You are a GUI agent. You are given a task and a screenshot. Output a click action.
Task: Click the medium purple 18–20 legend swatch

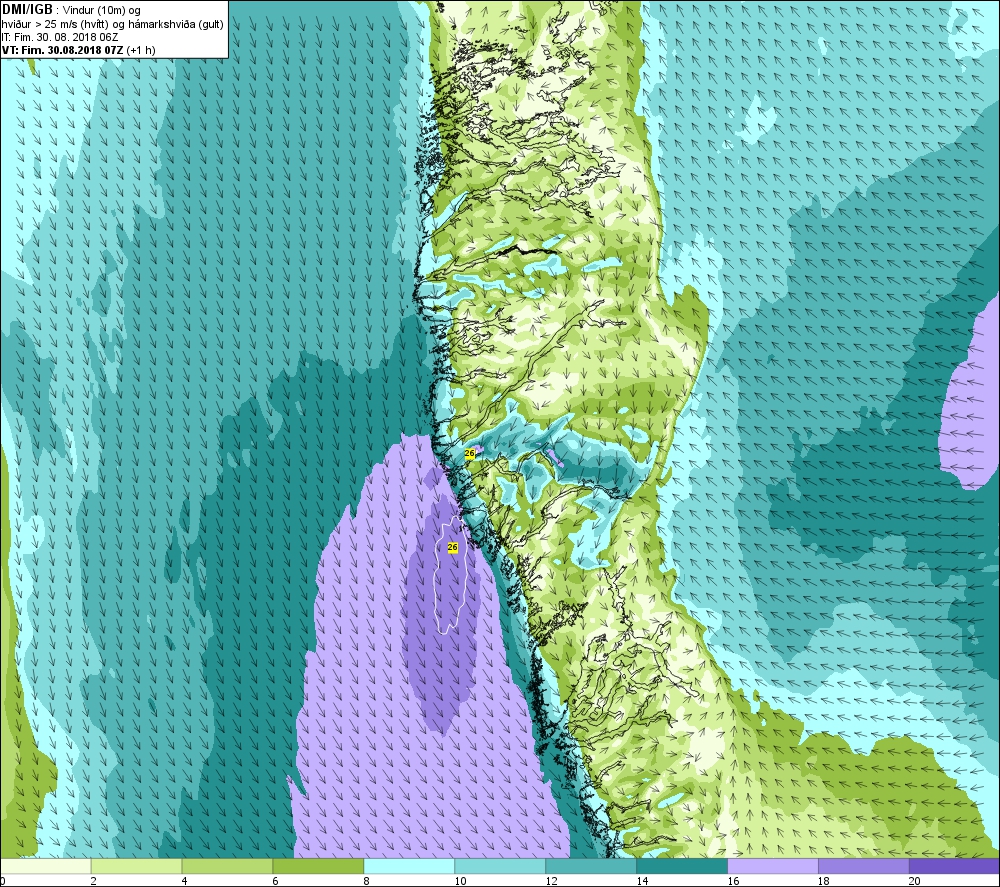[864, 866]
